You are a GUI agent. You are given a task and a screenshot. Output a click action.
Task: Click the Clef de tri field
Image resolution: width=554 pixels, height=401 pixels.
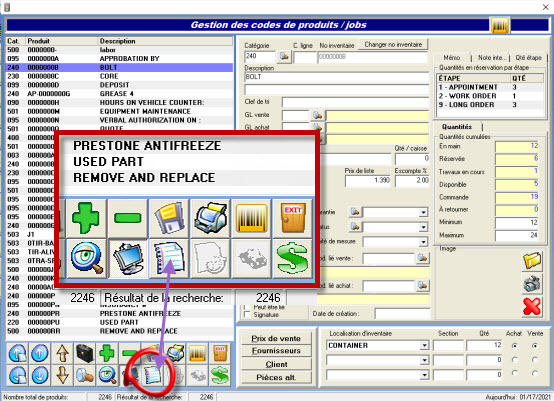[x=355, y=102]
